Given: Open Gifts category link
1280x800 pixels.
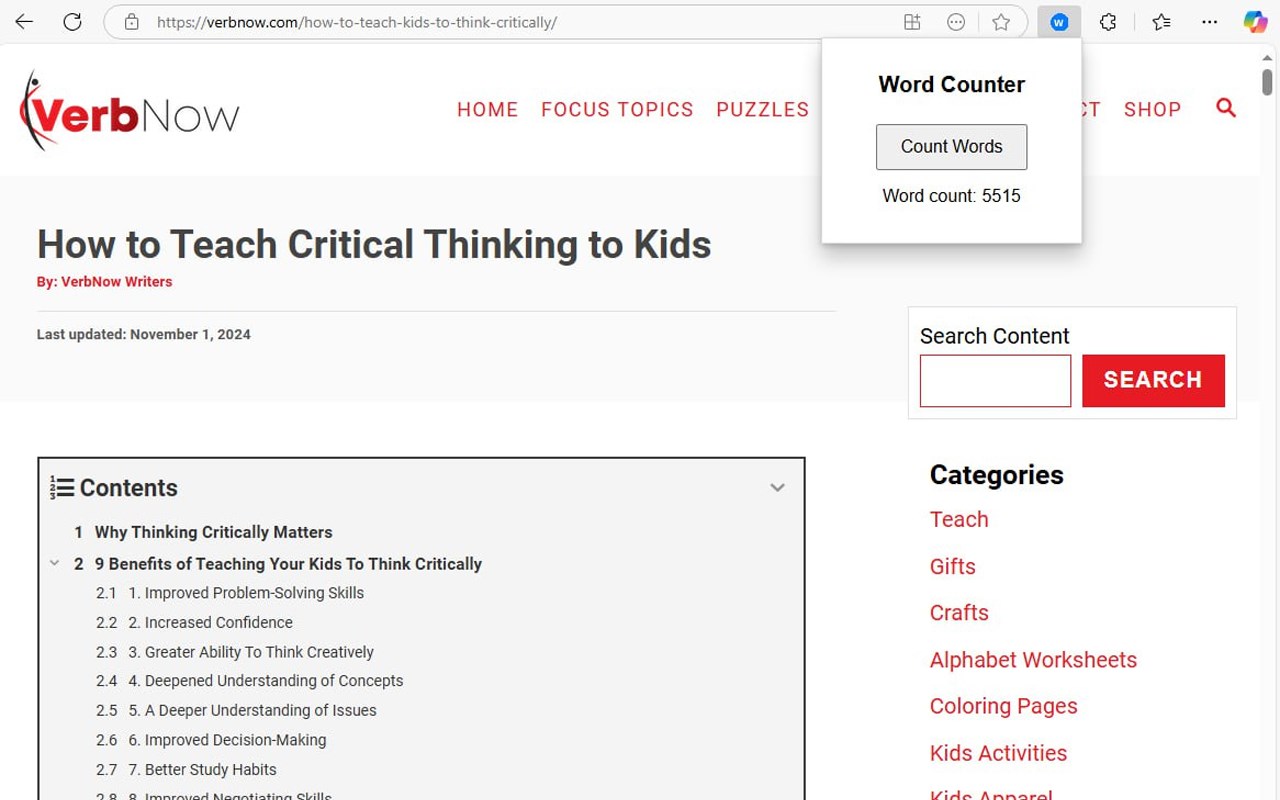Looking at the screenshot, I should (x=953, y=566).
